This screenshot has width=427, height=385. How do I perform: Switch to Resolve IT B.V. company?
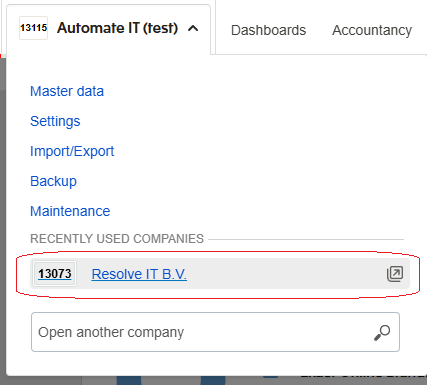139,274
